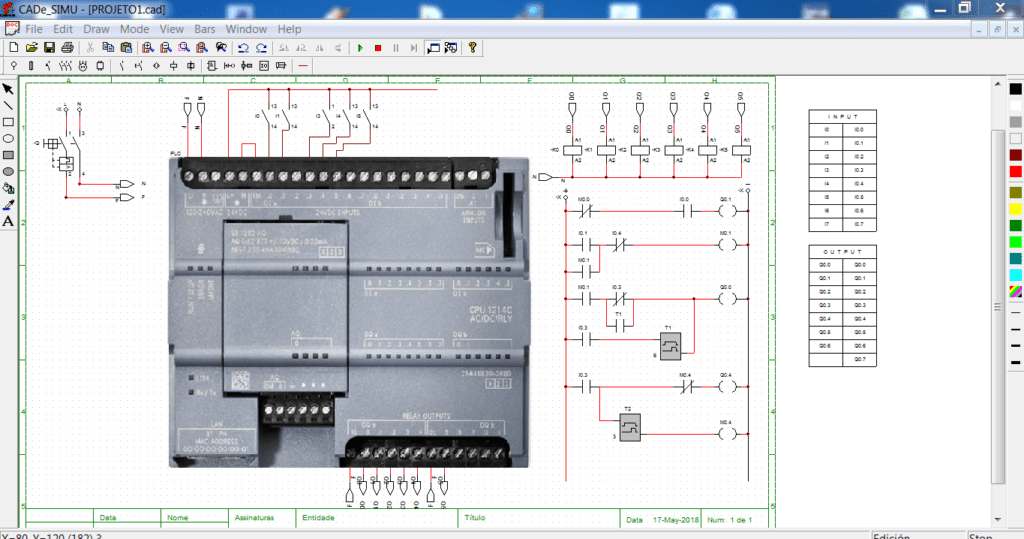The height and width of the screenshot is (539, 1024).
Task: Open help with the question mark icon
Action: (473, 48)
